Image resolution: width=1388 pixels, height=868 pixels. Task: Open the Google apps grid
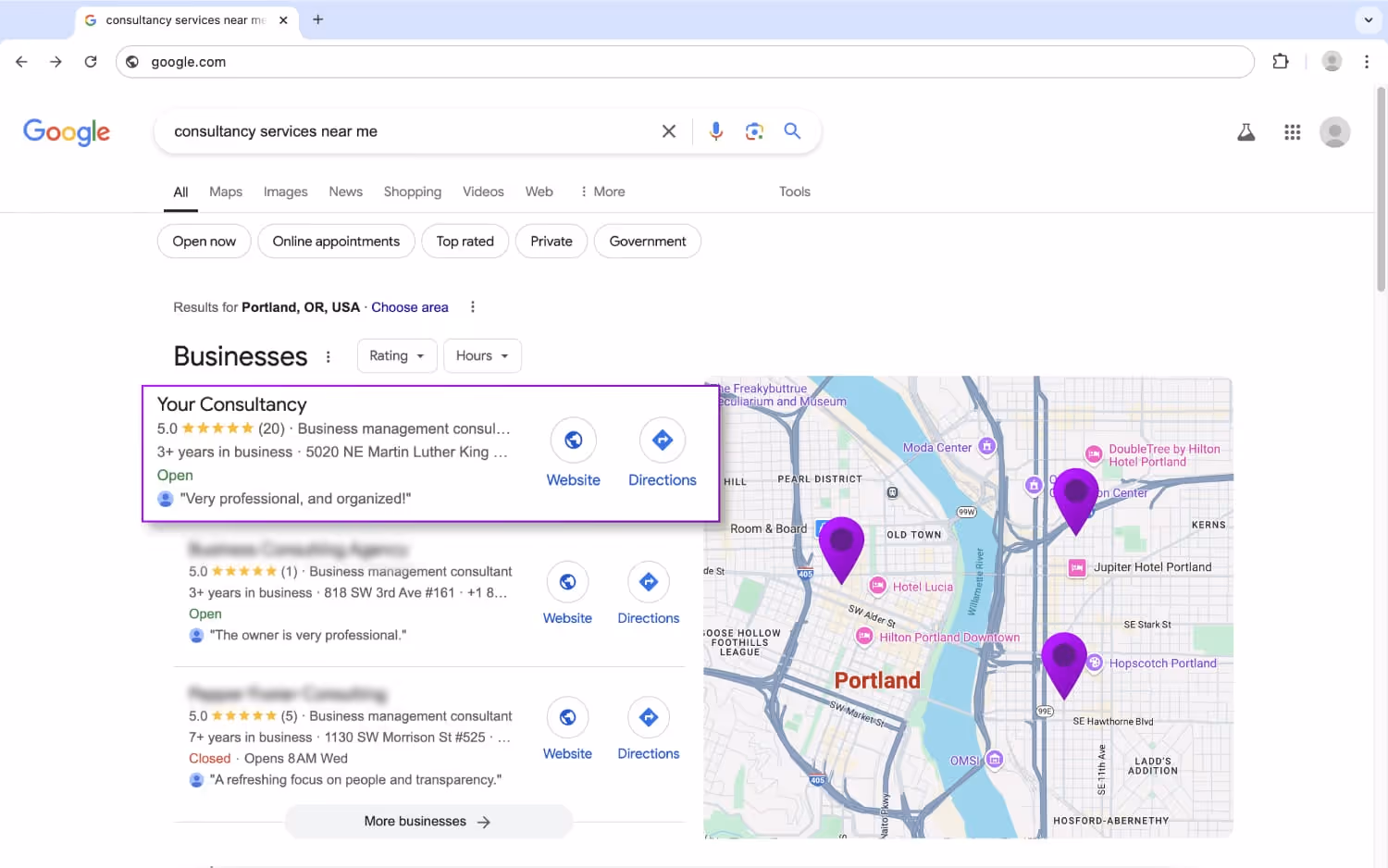coord(1293,132)
